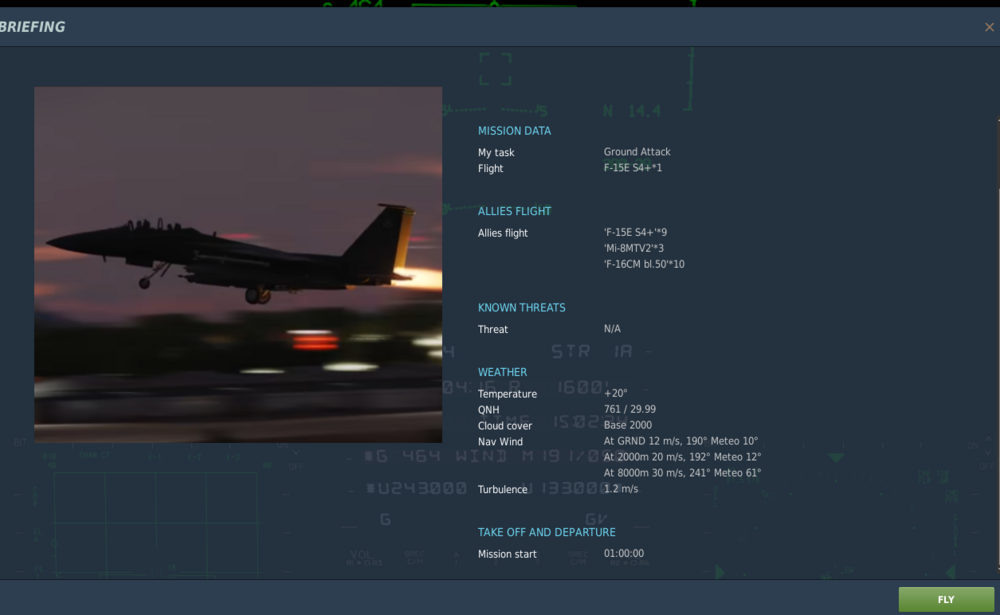Click the green FLY button
This screenshot has height=615, width=1000.
coord(946,599)
